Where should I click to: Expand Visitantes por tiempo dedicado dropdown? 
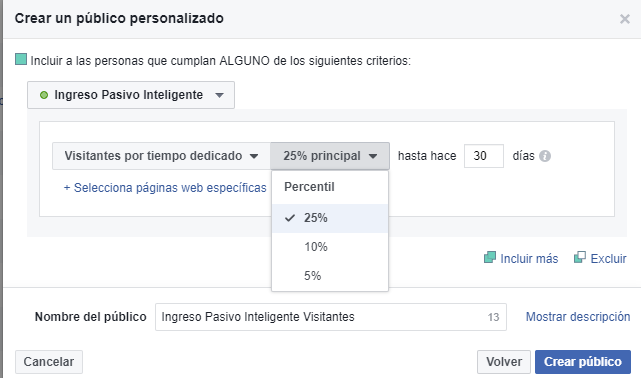pos(161,156)
